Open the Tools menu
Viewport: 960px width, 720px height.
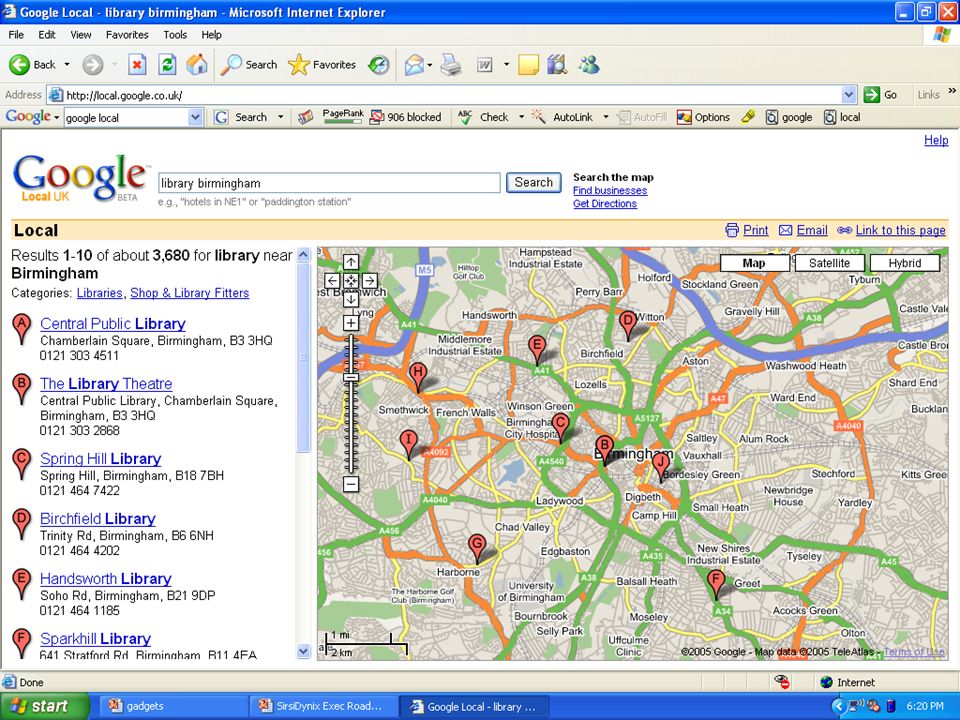(x=175, y=35)
